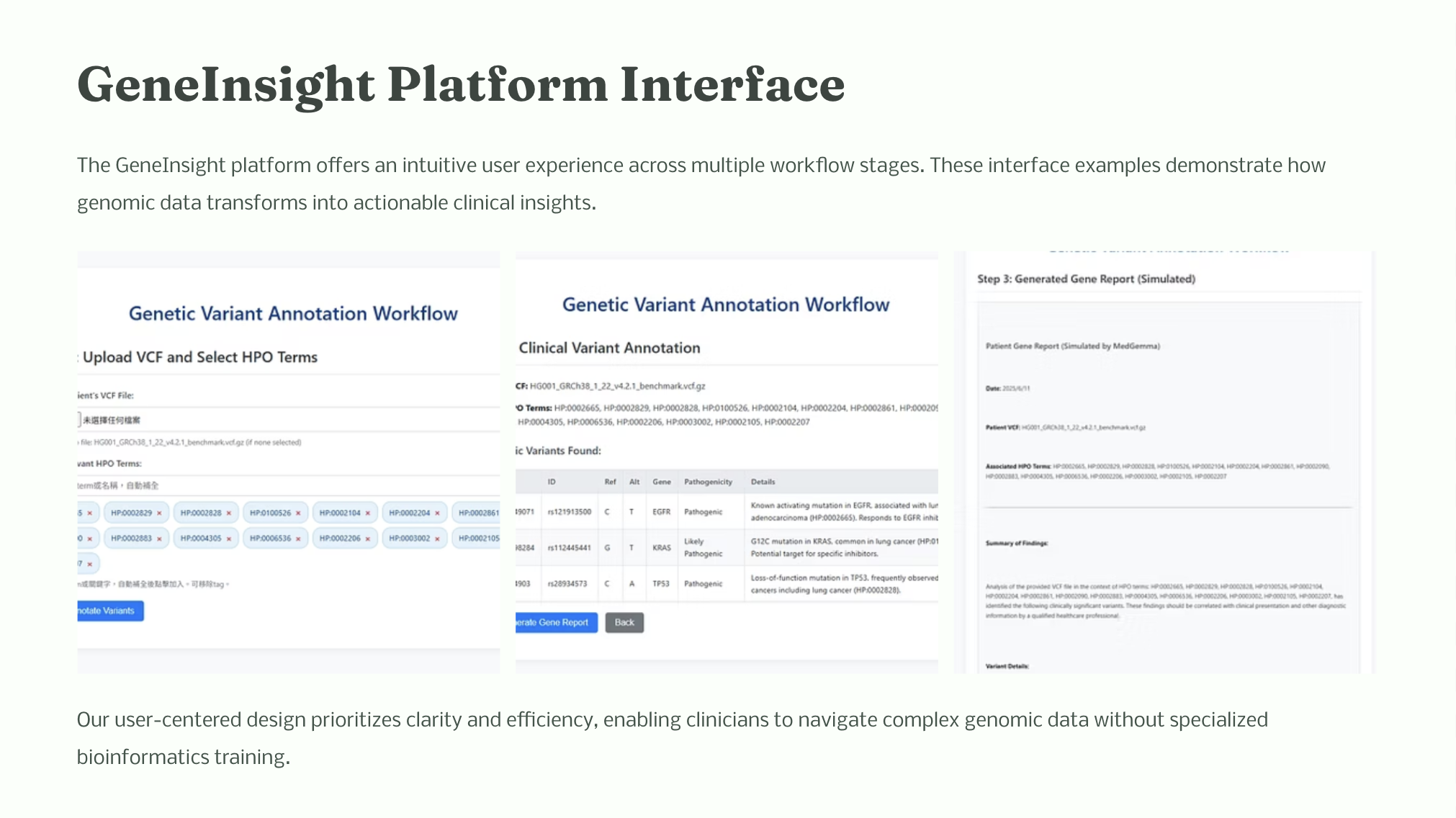Click the VCF file chooser field
The image size is (1456, 818).
coord(288,420)
